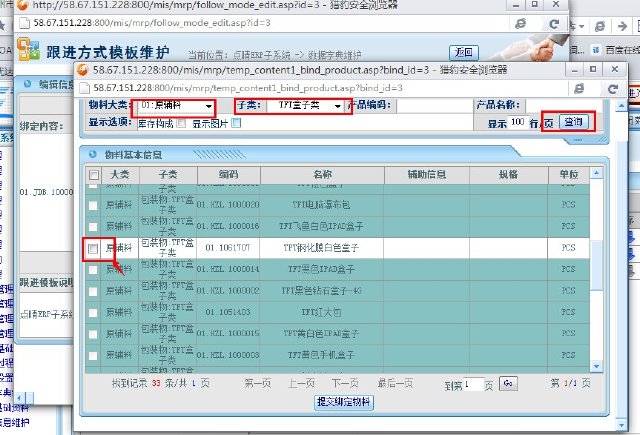Viewport: 640px width, 435px height.
Task: Enable the 库存构成 checkbox
Action: pyautogui.click(x=181, y=123)
